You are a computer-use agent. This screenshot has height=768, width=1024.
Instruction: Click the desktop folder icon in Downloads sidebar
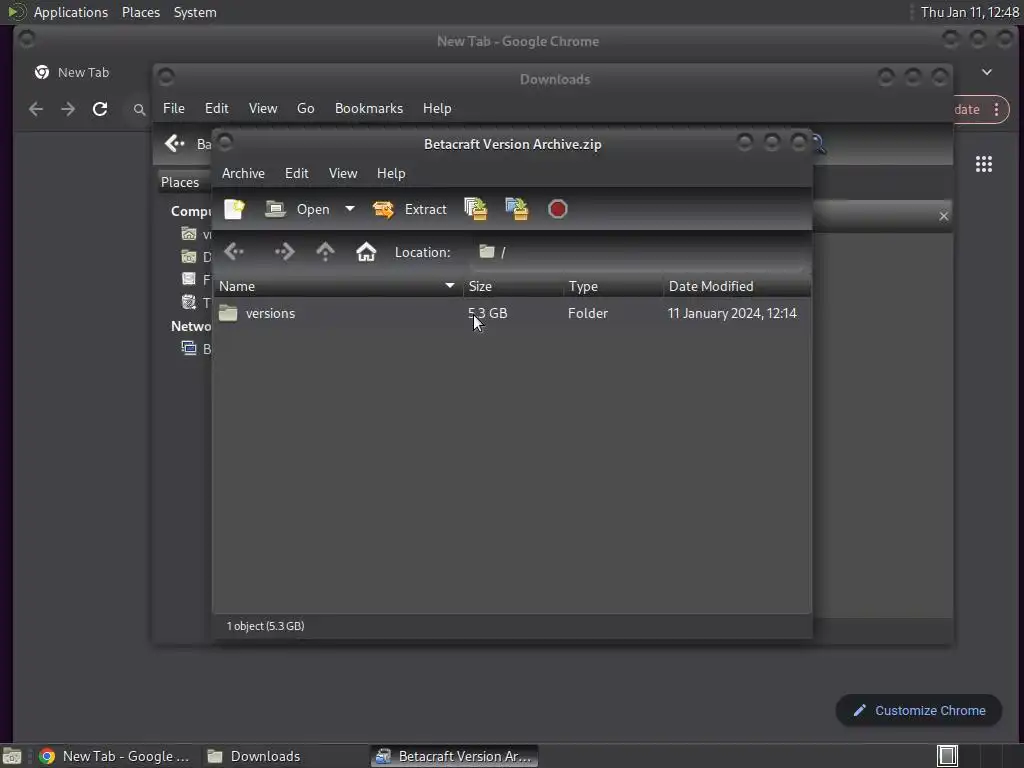click(x=189, y=257)
